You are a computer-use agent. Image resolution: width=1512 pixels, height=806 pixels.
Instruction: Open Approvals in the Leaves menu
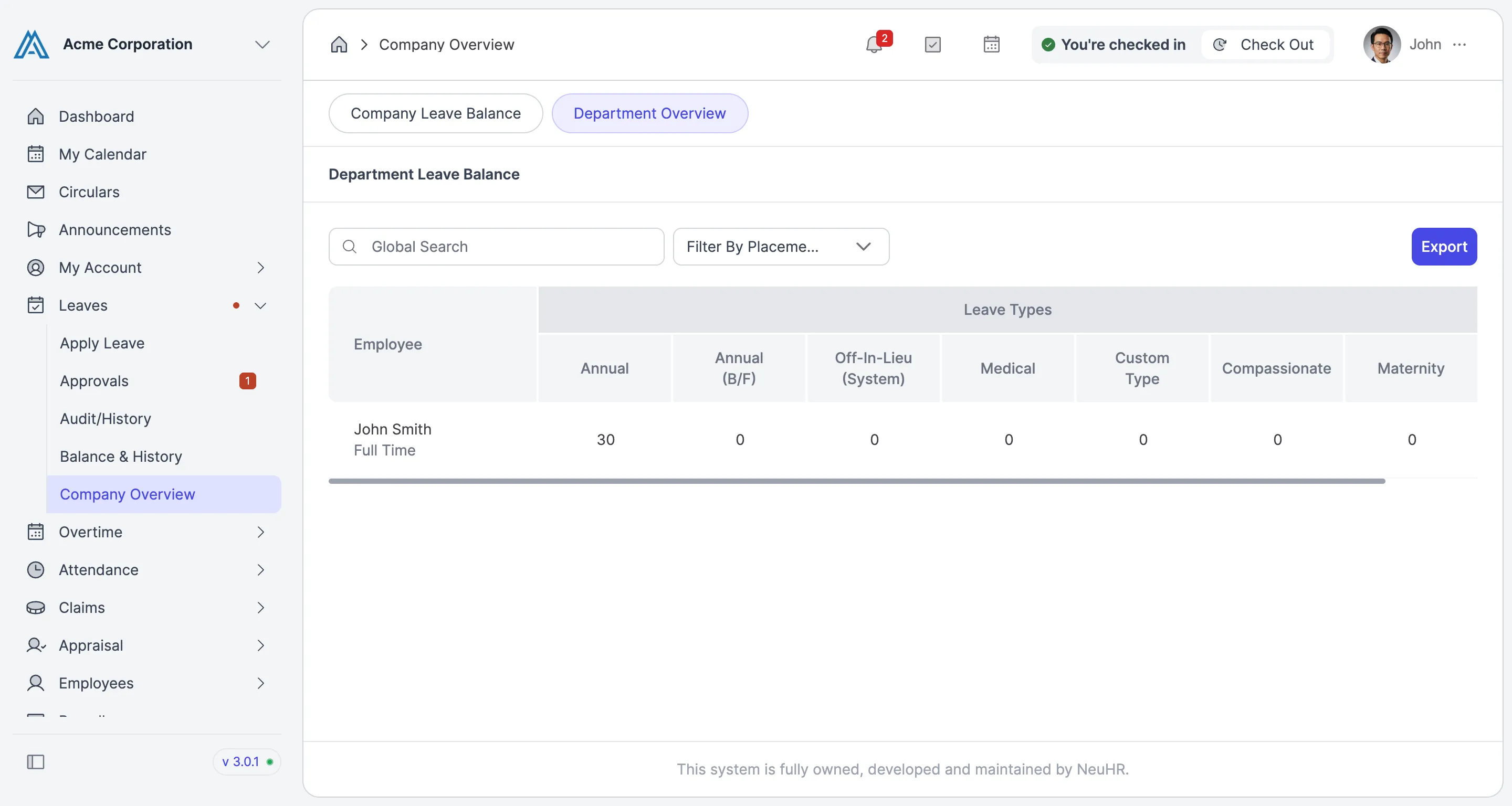[164, 381]
